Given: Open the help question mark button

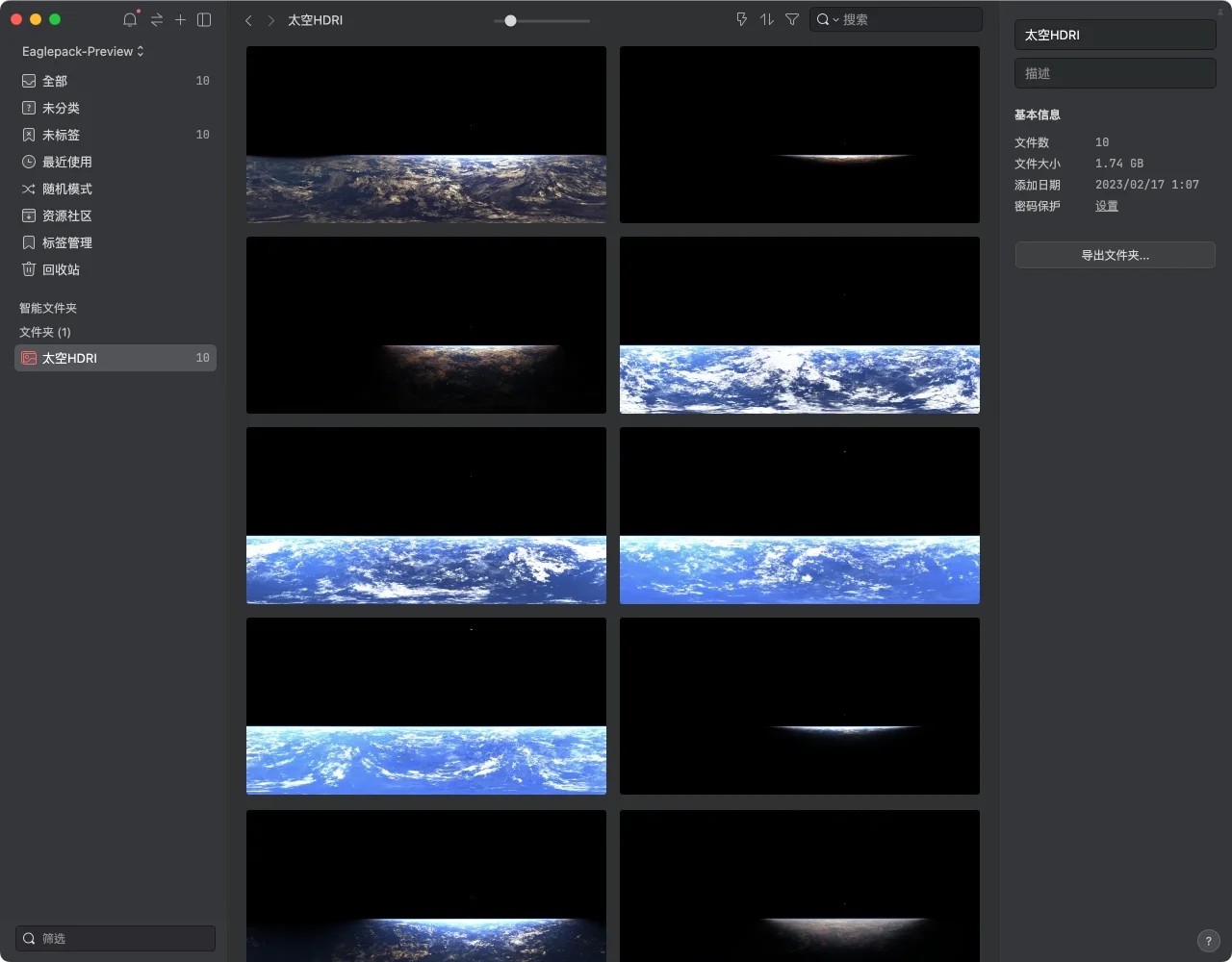Looking at the screenshot, I should (1208, 941).
